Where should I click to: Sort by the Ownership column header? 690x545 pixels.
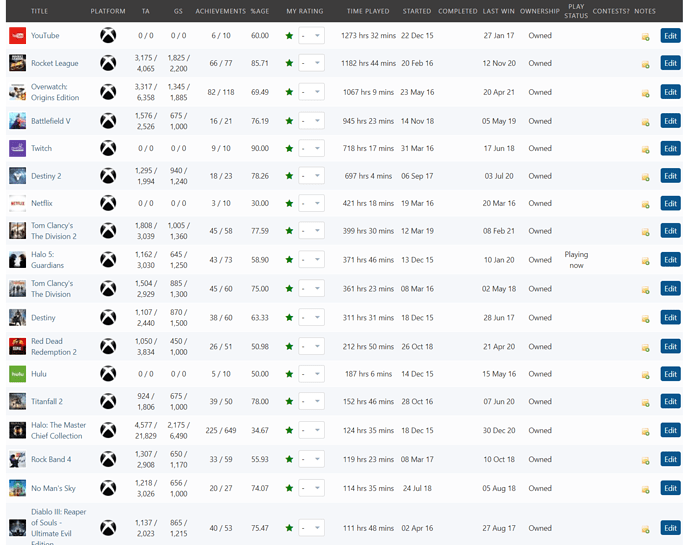(x=540, y=11)
